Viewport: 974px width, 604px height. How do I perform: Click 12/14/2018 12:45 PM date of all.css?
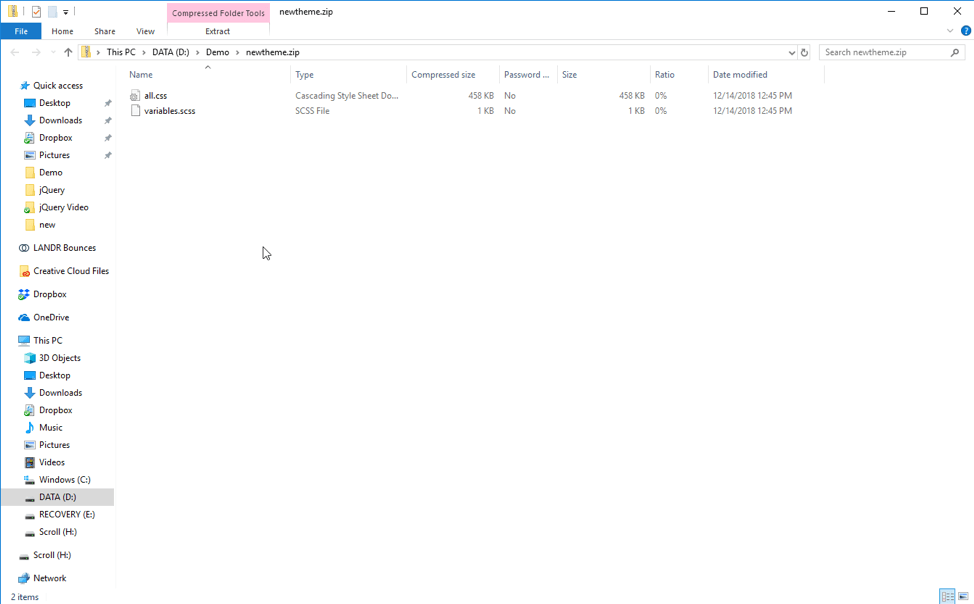[x=752, y=96]
